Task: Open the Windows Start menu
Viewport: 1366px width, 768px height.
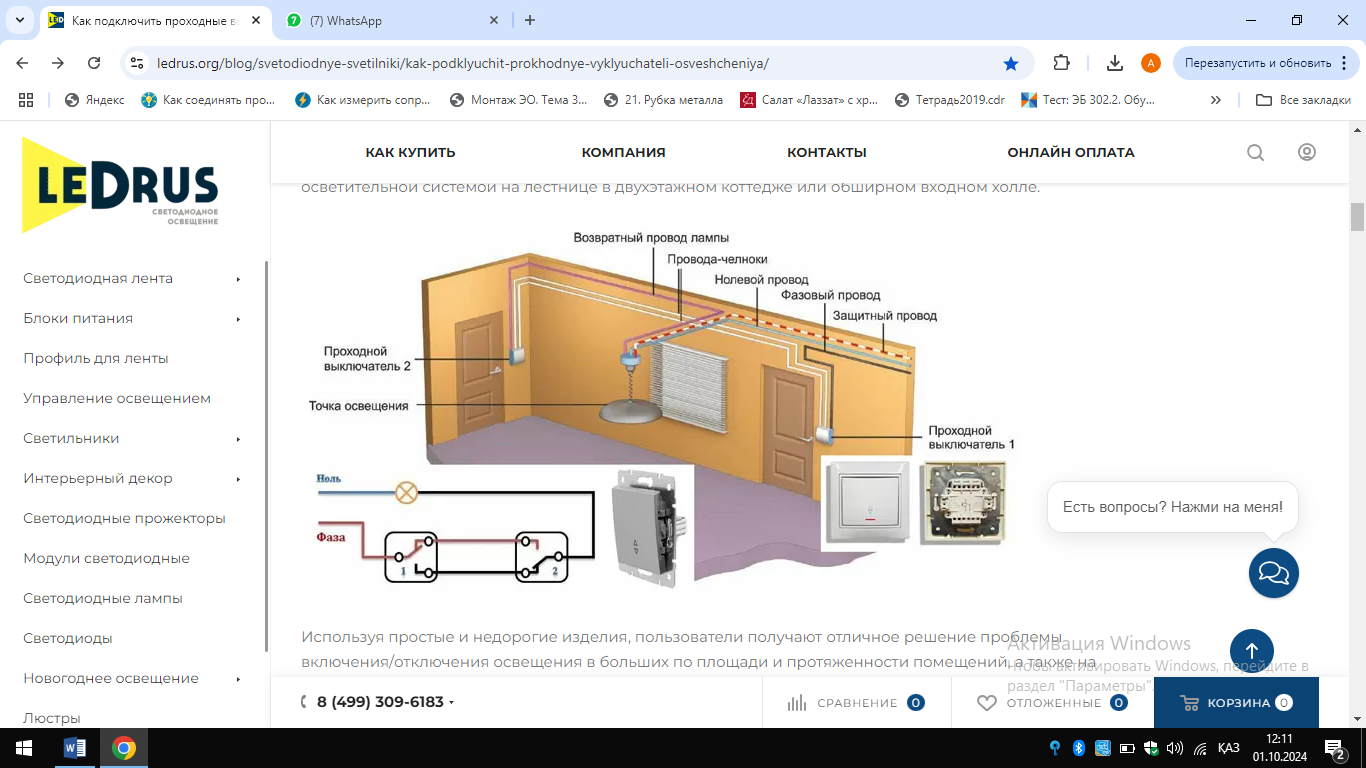Action: pyautogui.click(x=24, y=748)
